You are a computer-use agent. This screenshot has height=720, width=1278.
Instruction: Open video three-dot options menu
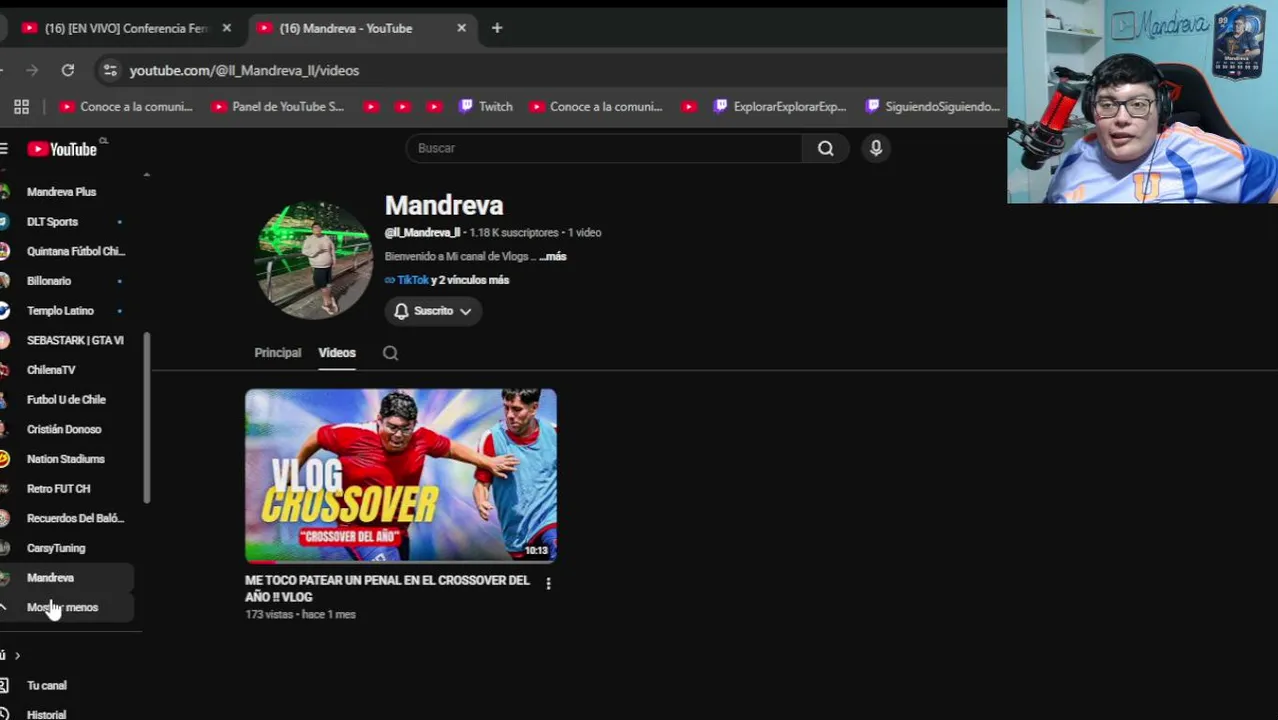[x=548, y=583]
